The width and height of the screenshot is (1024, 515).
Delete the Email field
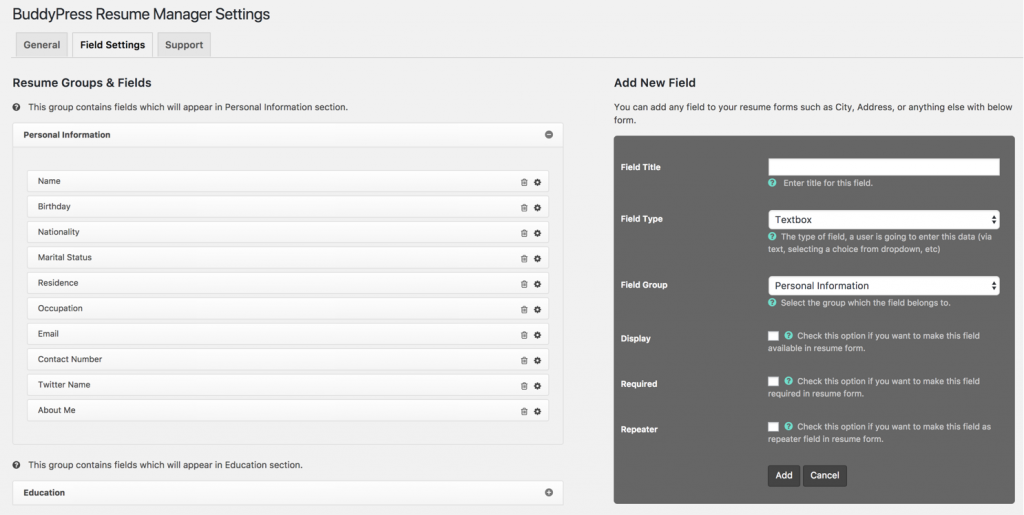click(x=524, y=336)
